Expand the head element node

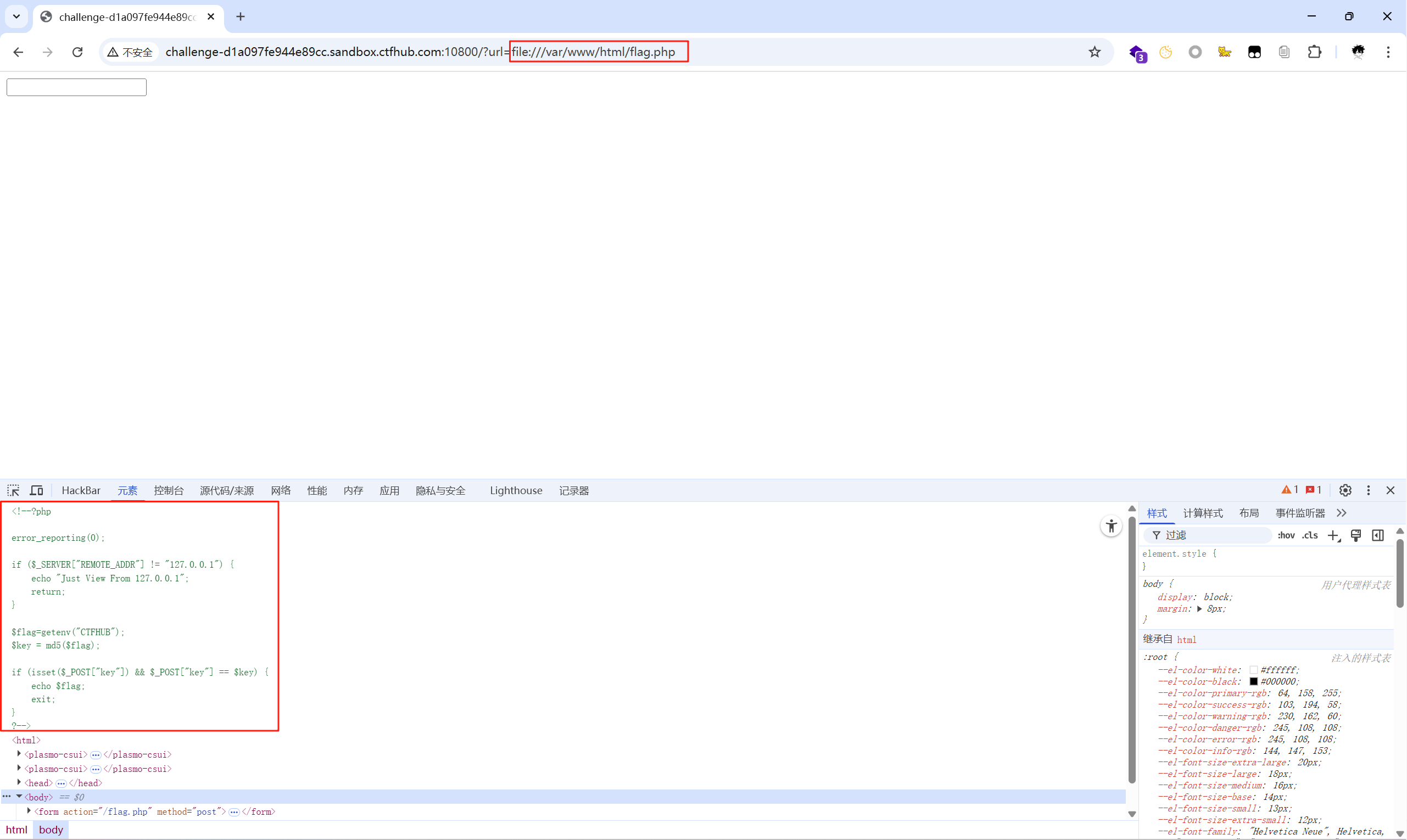[19, 782]
